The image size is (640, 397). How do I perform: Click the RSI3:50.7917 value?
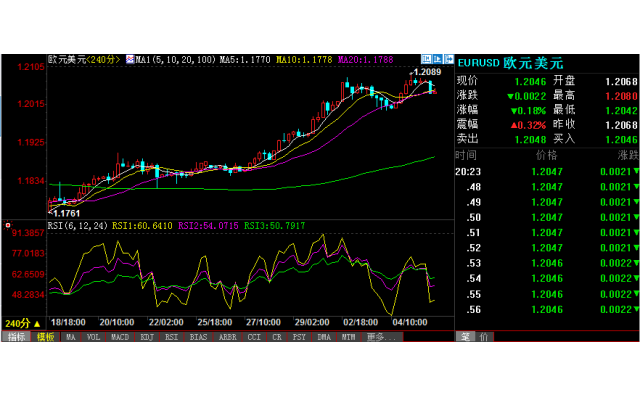coord(274,226)
